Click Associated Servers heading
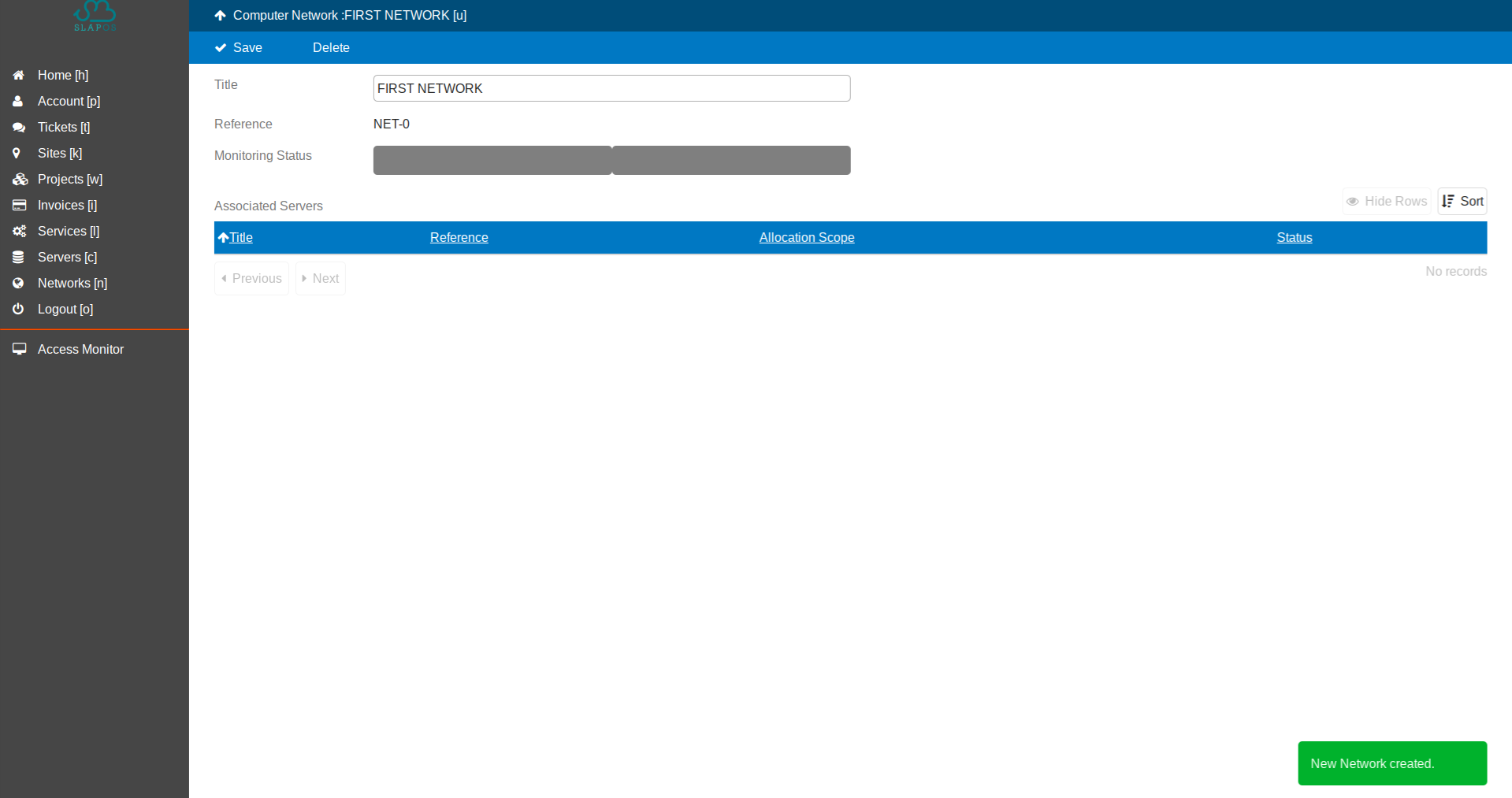 coord(269,206)
